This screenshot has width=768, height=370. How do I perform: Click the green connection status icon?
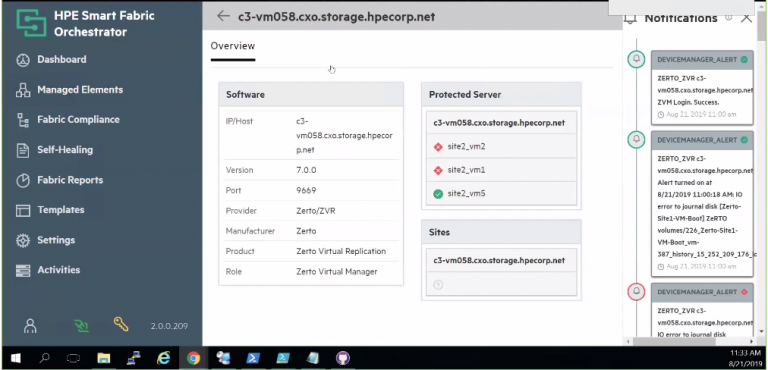click(81, 325)
